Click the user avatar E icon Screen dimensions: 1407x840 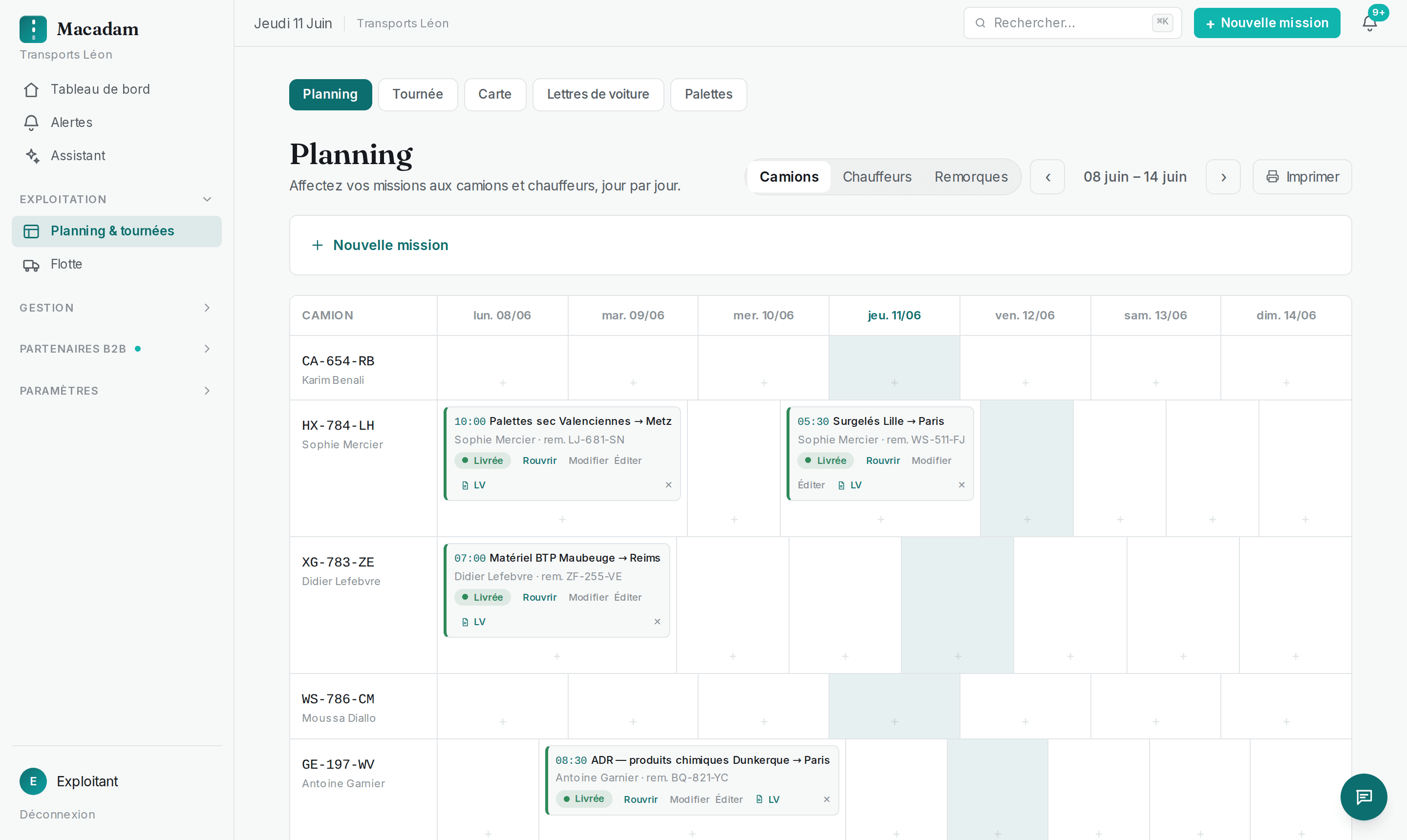(x=33, y=781)
